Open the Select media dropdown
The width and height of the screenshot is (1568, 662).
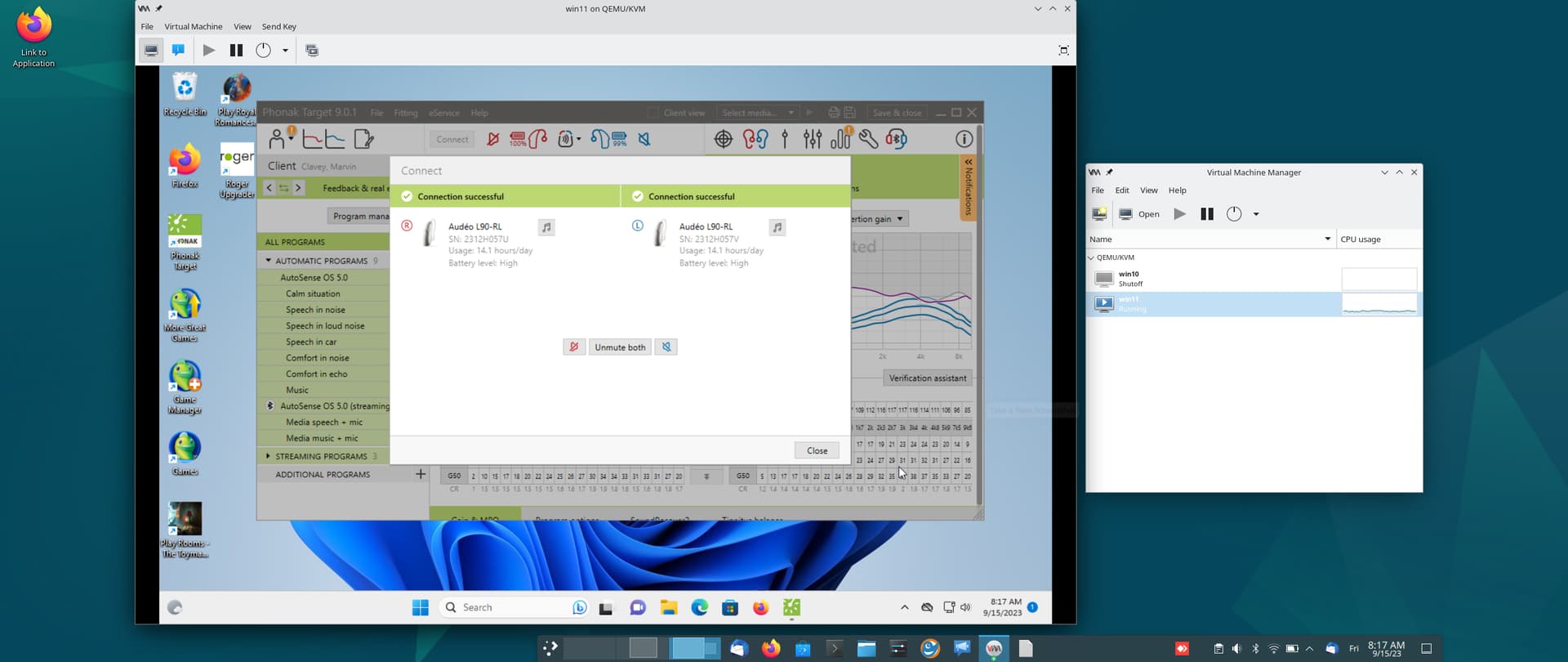758,113
